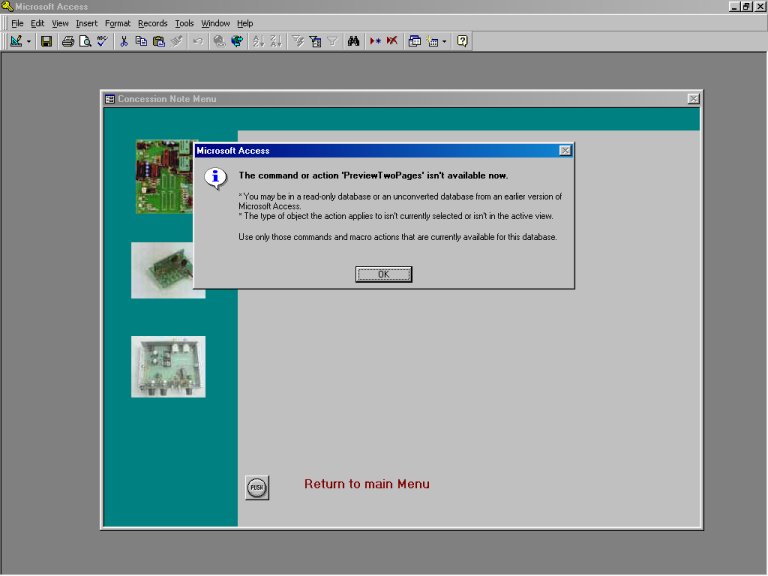Screen dimensions: 768x576
Task: Open the Window menu
Action: 216,23
